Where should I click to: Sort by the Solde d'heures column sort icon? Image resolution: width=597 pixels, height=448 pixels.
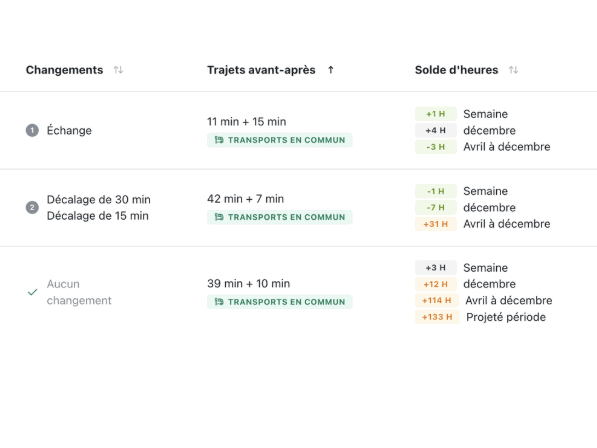coord(513,70)
